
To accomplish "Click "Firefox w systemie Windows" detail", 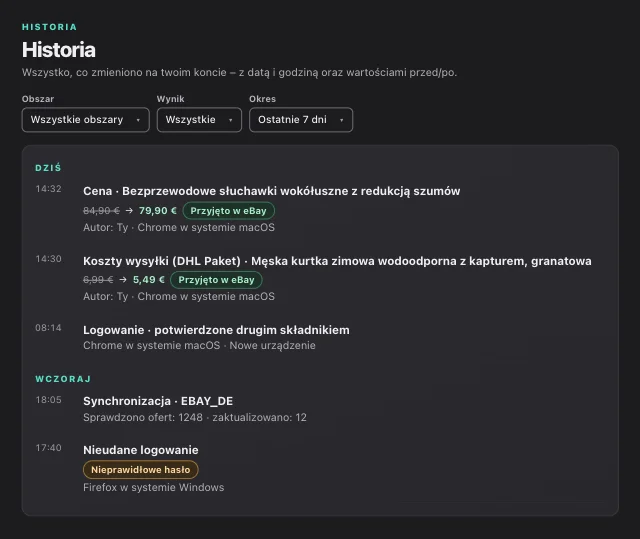I will point(153,487).
